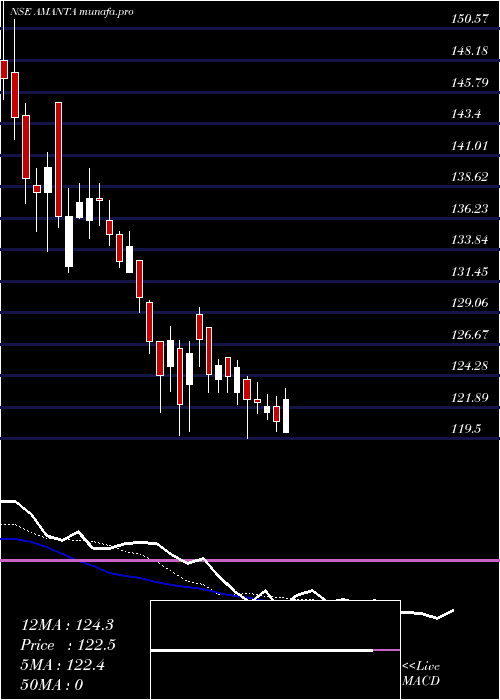Select price label 121.89
This screenshot has height=700, width=500.
pyautogui.click(x=470, y=398)
